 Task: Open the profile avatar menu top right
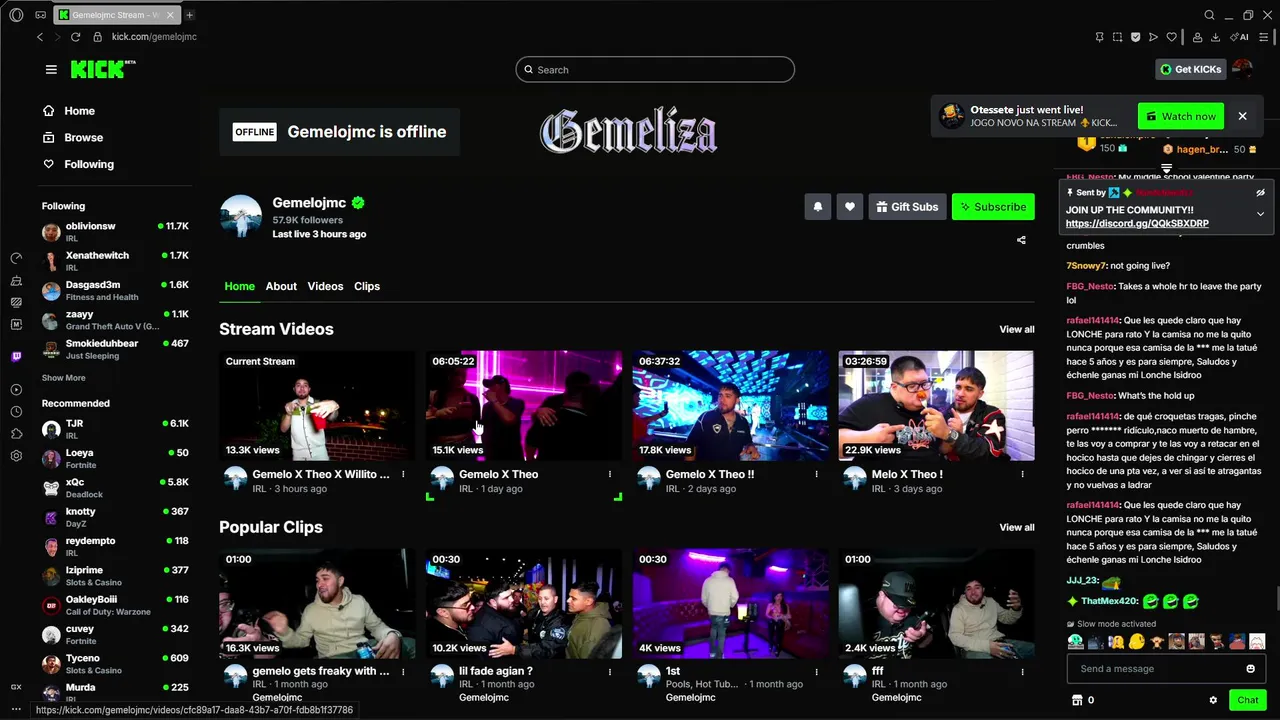pos(1242,69)
